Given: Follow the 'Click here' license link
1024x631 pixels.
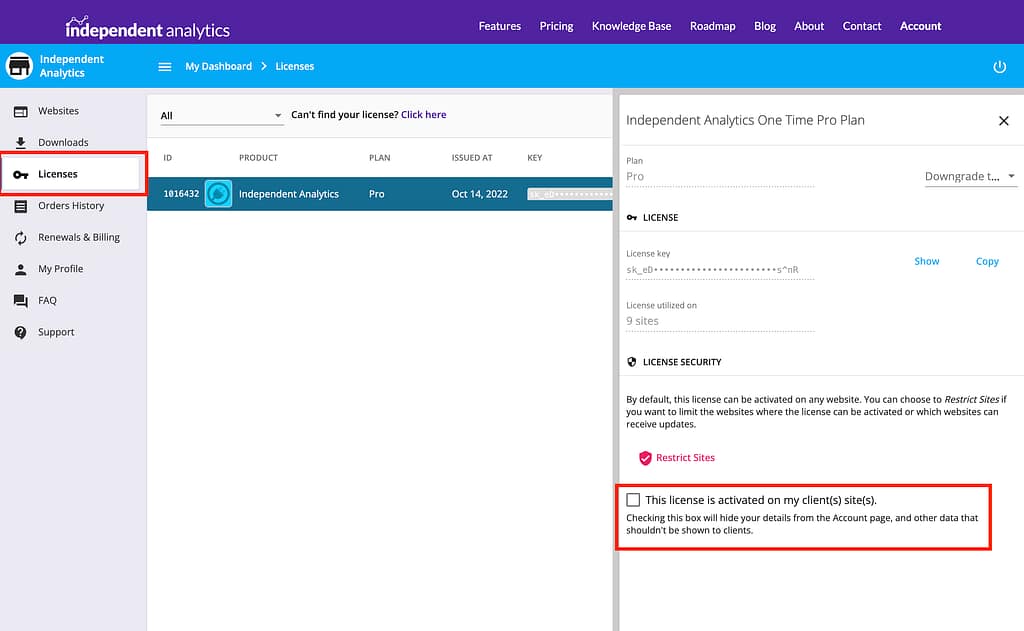Looking at the screenshot, I should pos(423,115).
